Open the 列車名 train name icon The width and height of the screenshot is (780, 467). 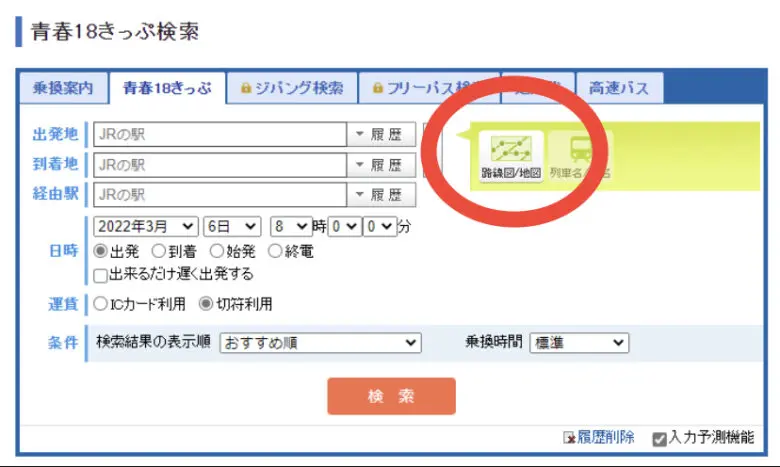pos(580,156)
